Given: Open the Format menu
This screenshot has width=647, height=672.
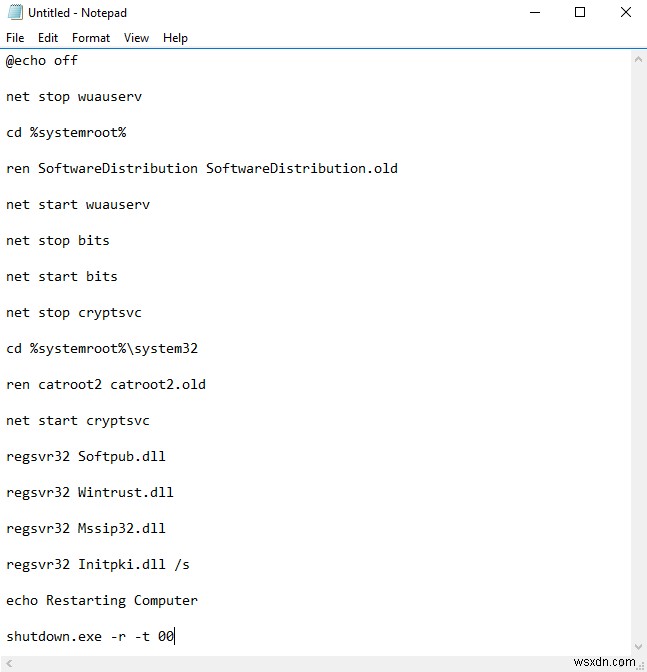Looking at the screenshot, I should click(x=91, y=38).
